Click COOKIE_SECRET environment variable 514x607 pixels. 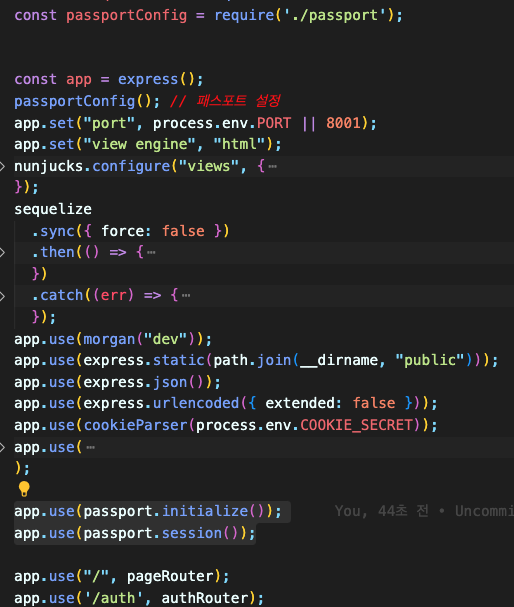click(x=356, y=425)
